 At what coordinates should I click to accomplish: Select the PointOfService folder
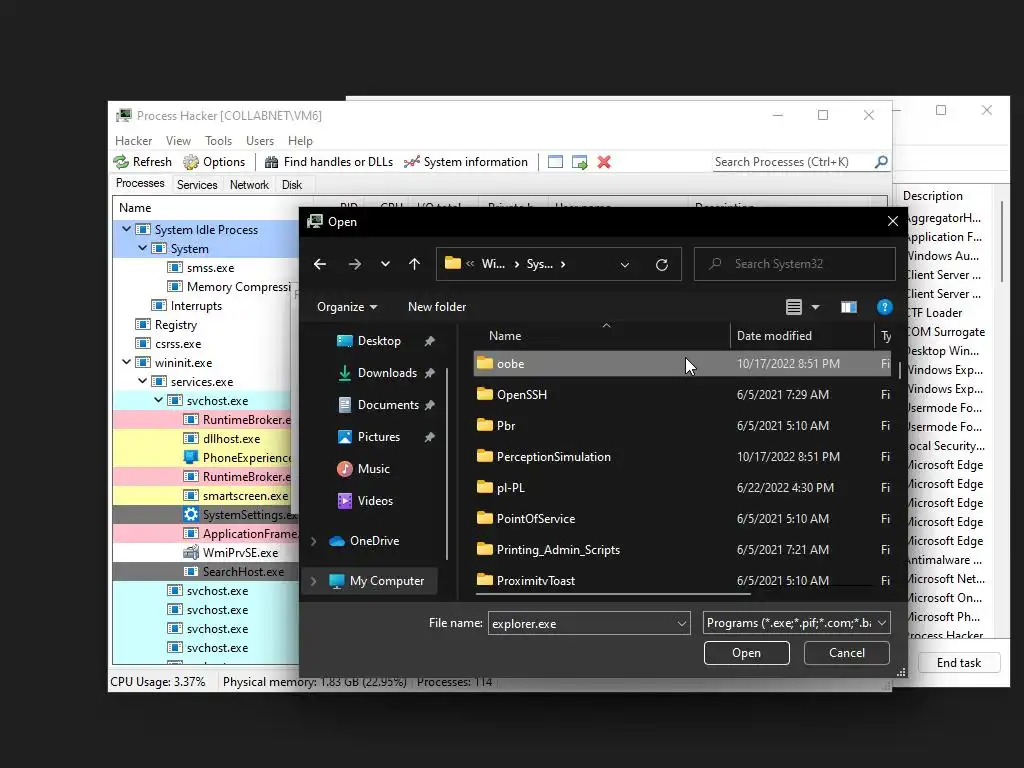click(682, 519)
